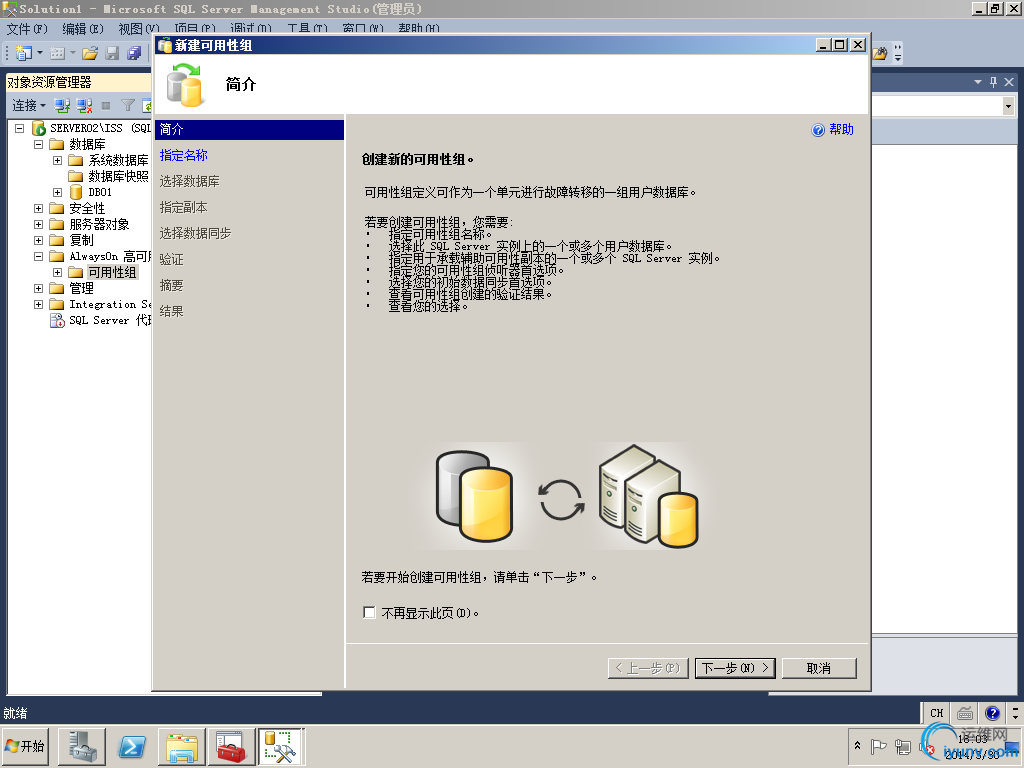Click the 帮助 link in wizard
Image resolution: width=1024 pixels, height=768 pixels.
[x=841, y=130]
